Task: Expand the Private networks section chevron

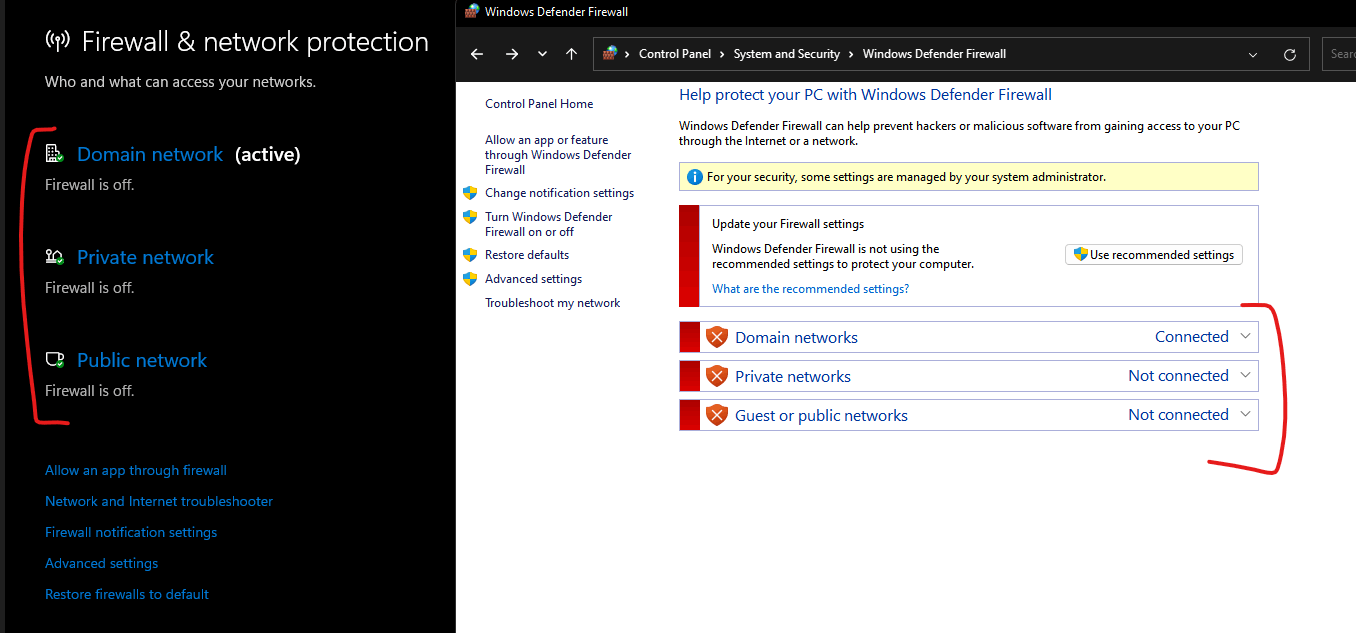Action: 1245,375
